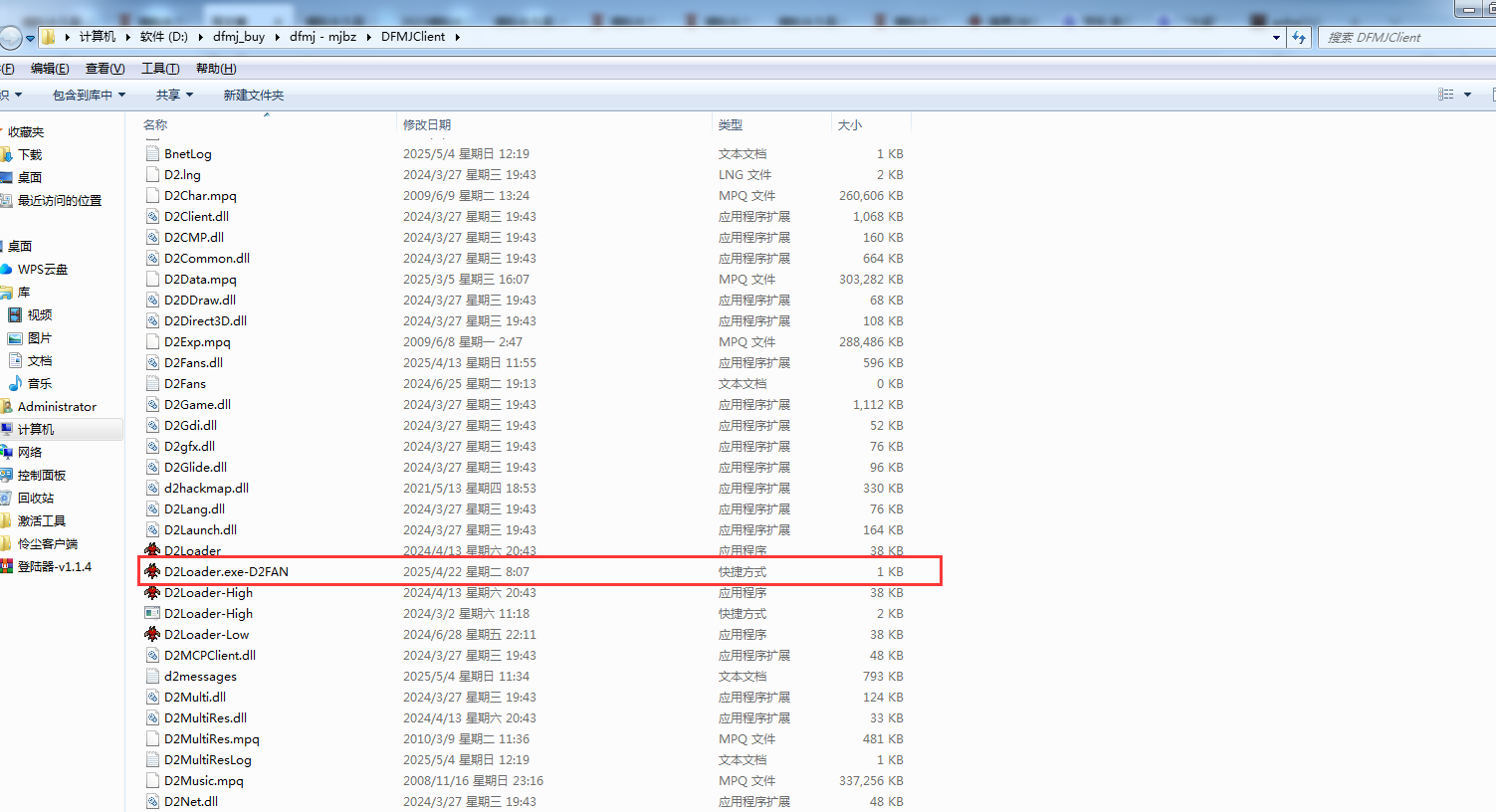The width and height of the screenshot is (1496, 812).
Task: Sort by 类型 column header
Action: click(x=771, y=125)
